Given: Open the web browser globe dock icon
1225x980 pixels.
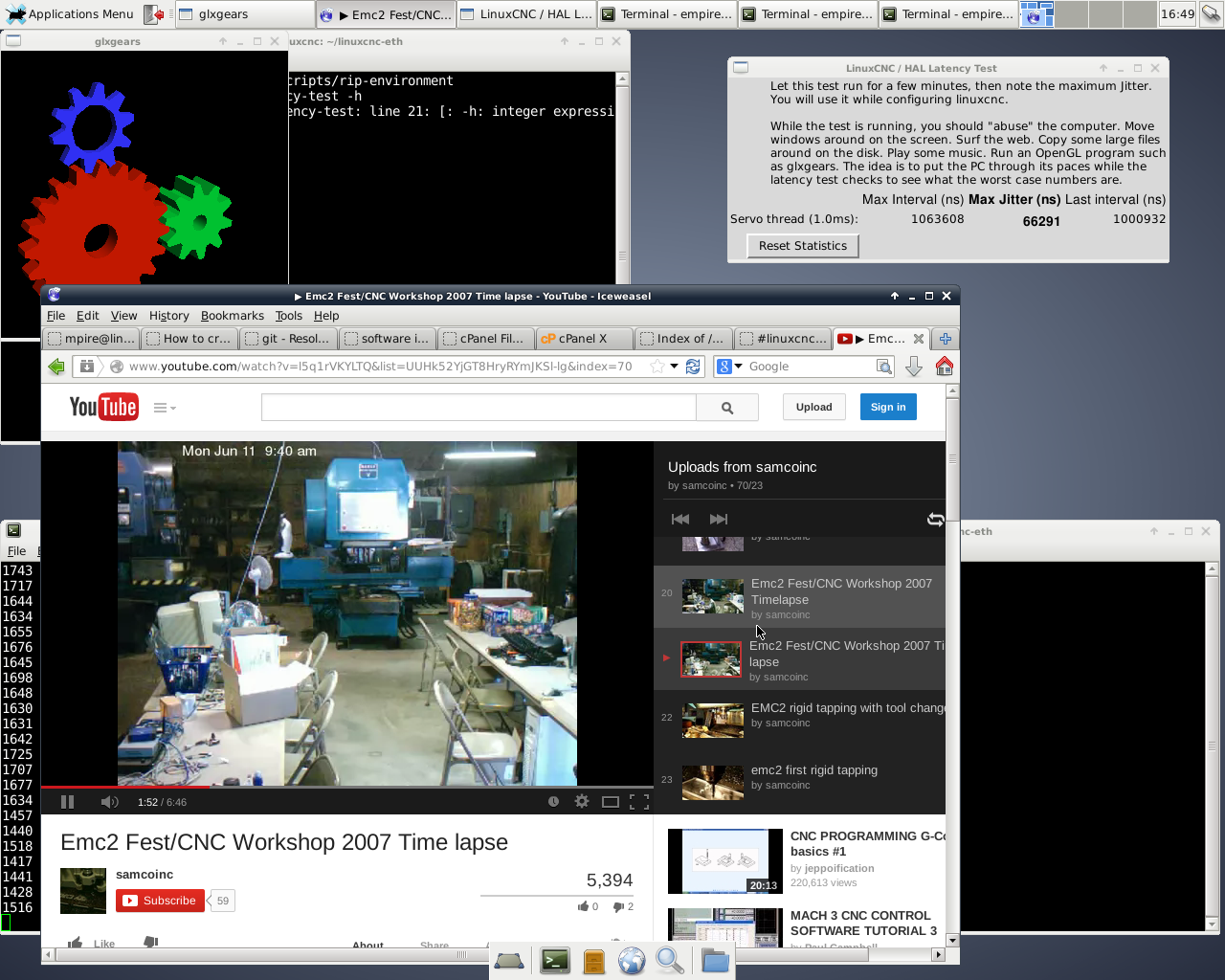Looking at the screenshot, I should (632, 961).
